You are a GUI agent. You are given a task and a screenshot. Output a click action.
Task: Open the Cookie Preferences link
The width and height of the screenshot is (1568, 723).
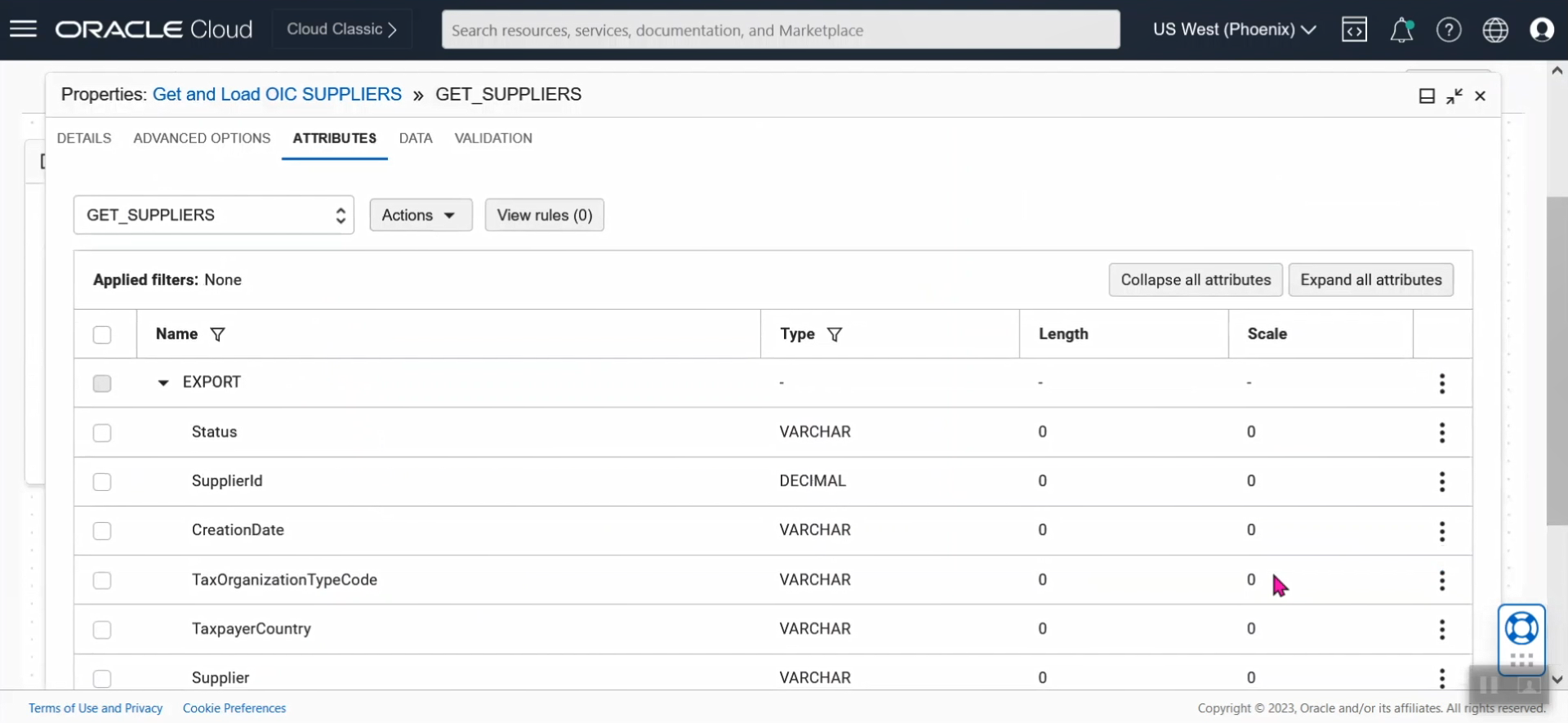tap(234, 708)
